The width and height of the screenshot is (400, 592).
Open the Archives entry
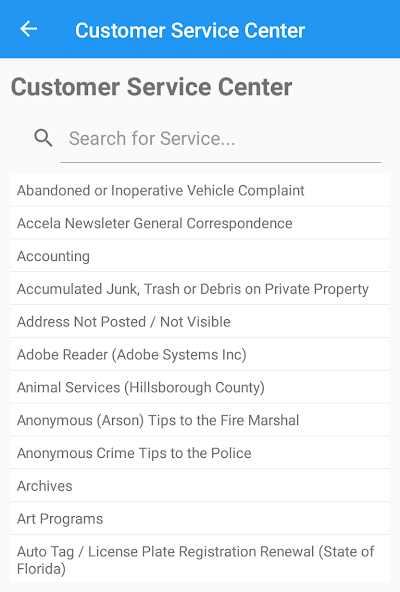pyautogui.click(x=200, y=486)
